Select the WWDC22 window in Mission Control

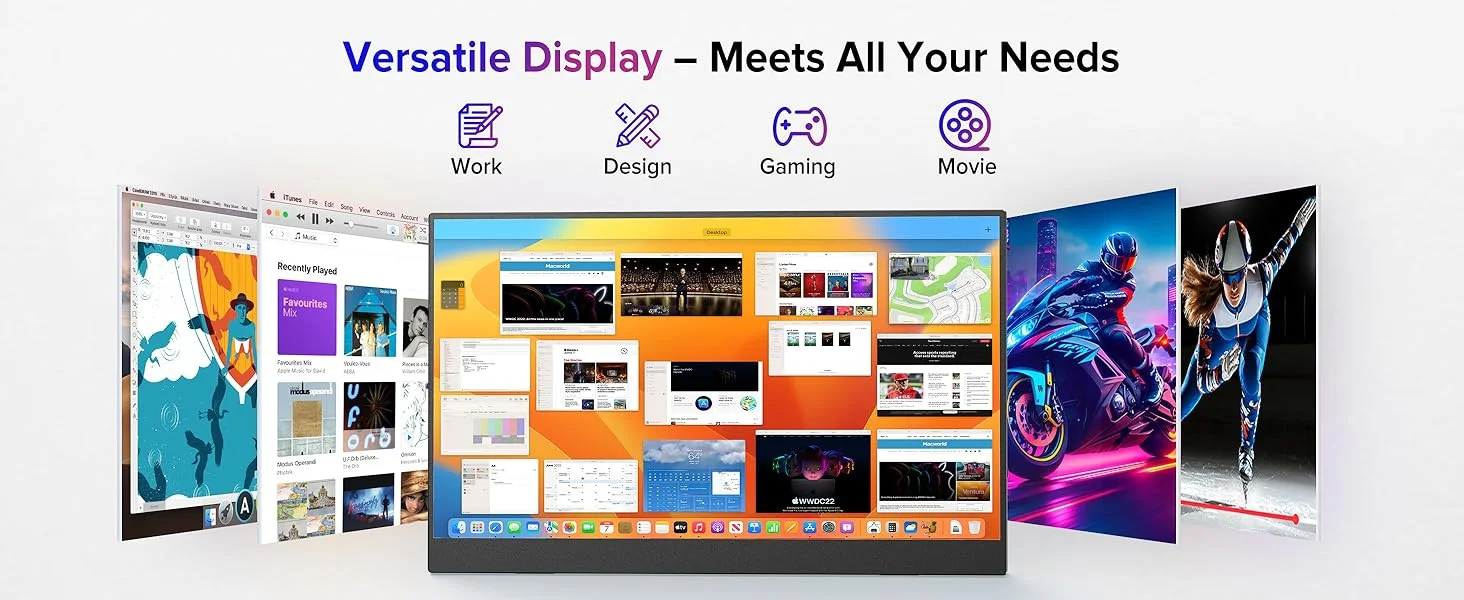[x=813, y=472]
